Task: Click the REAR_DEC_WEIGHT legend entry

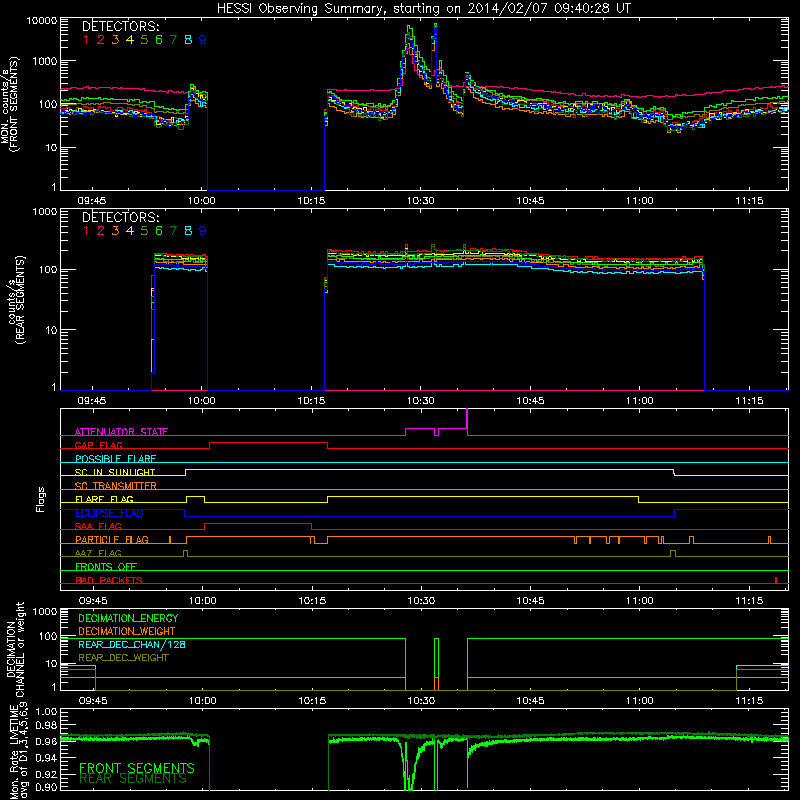Action: [x=123, y=658]
